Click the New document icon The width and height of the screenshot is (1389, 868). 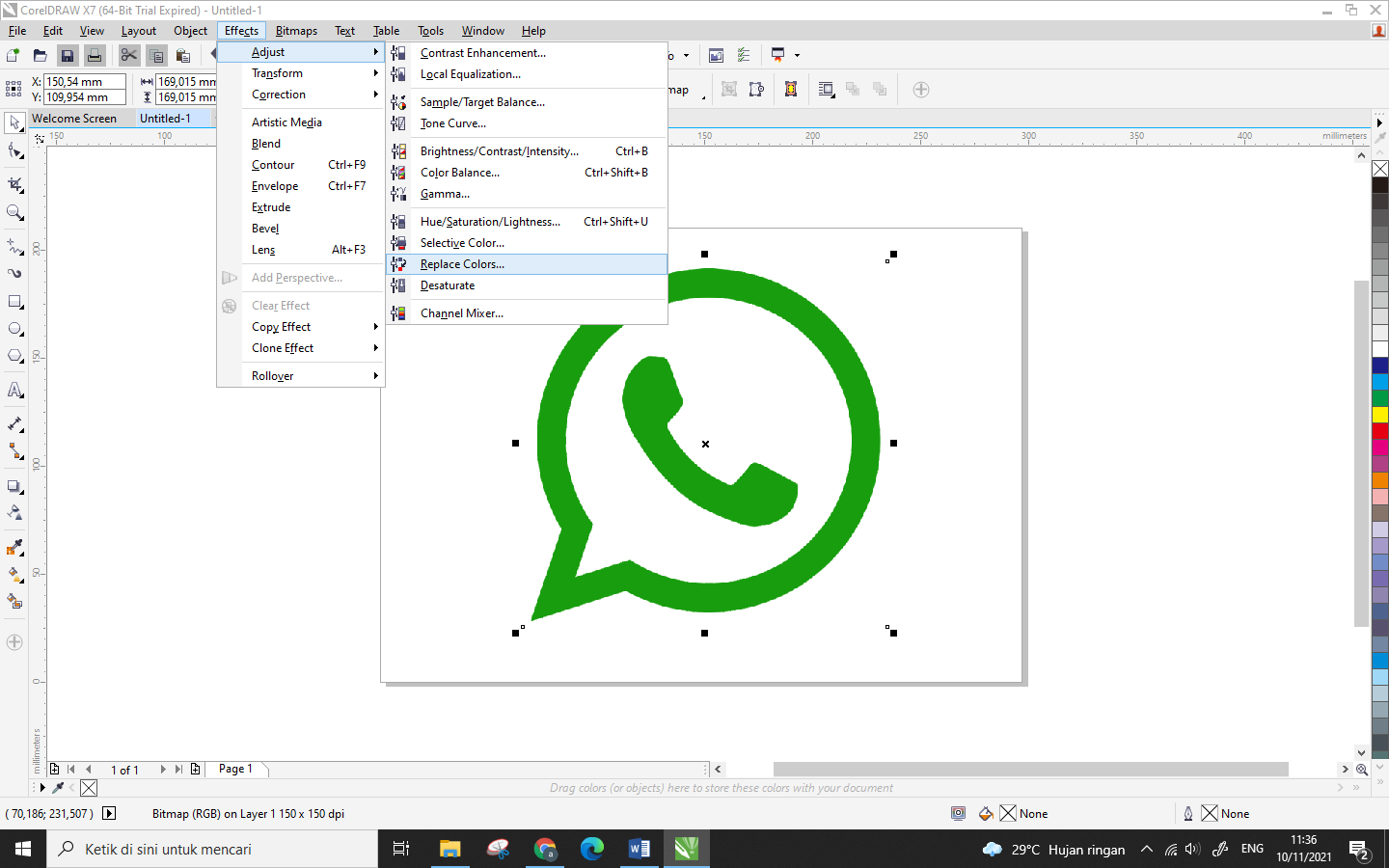[14, 56]
